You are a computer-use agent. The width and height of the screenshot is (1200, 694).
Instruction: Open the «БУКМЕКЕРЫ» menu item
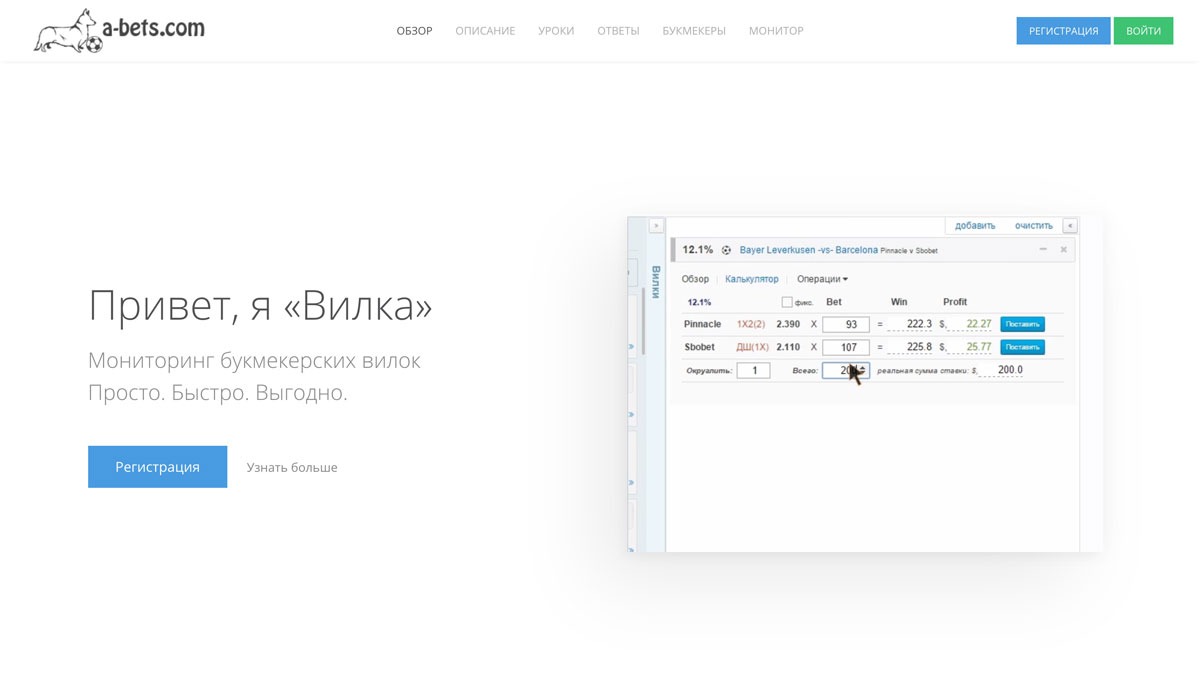(x=694, y=31)
